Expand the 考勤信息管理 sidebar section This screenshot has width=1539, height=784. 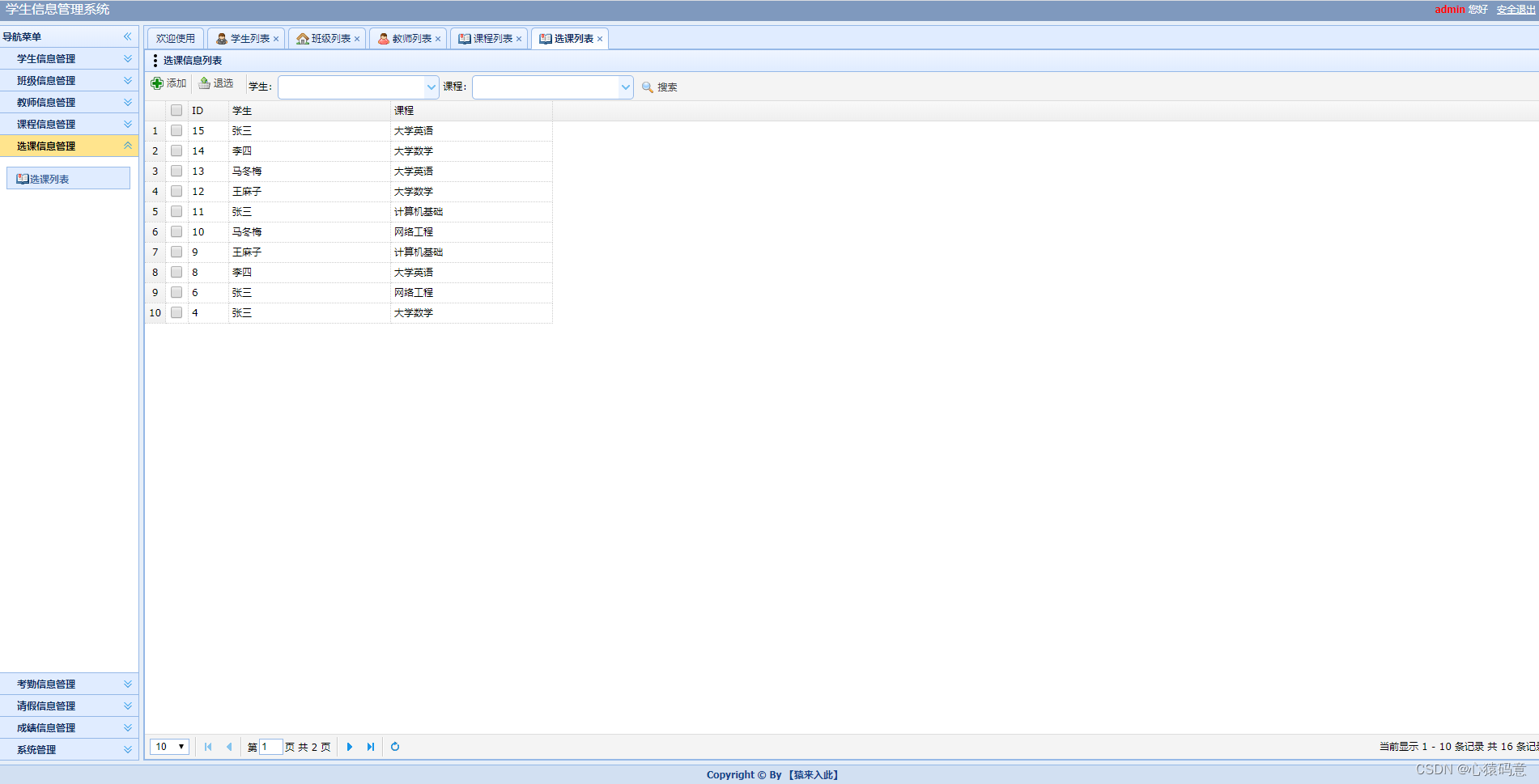click(69, 684)
